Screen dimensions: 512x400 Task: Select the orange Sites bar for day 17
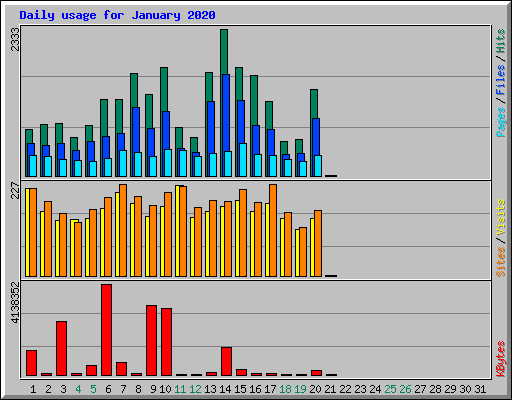click(x=273, y=230)
